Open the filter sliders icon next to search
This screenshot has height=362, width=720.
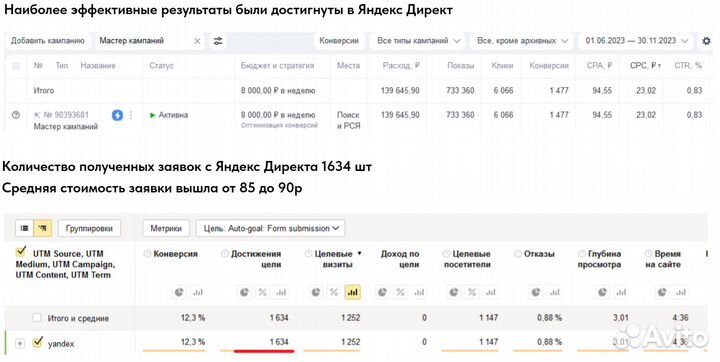[x=218, y=41]
